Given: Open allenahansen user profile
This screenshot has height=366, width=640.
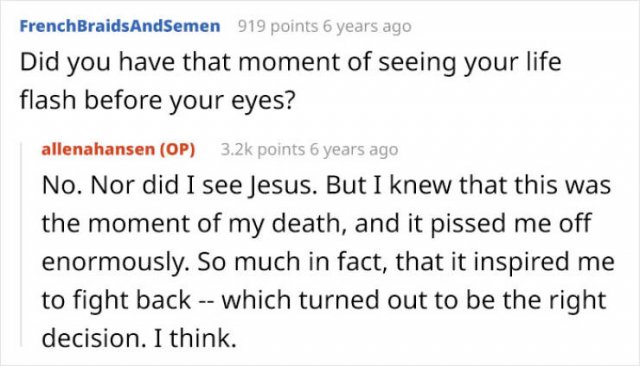Looking at the screenshot, I should [x=98, y=149].
